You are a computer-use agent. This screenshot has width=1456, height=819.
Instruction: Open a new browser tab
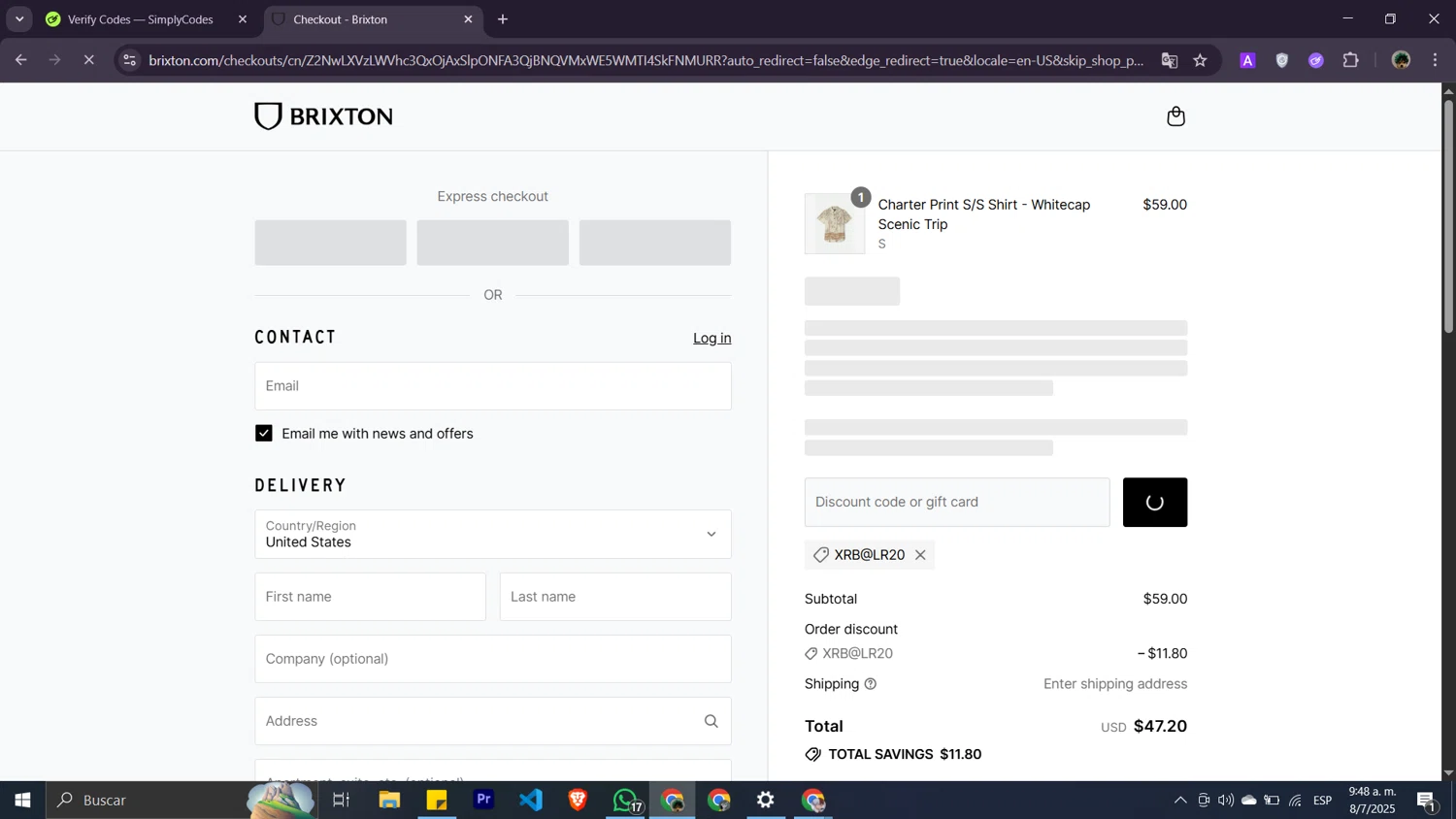(x=503, y=19)
